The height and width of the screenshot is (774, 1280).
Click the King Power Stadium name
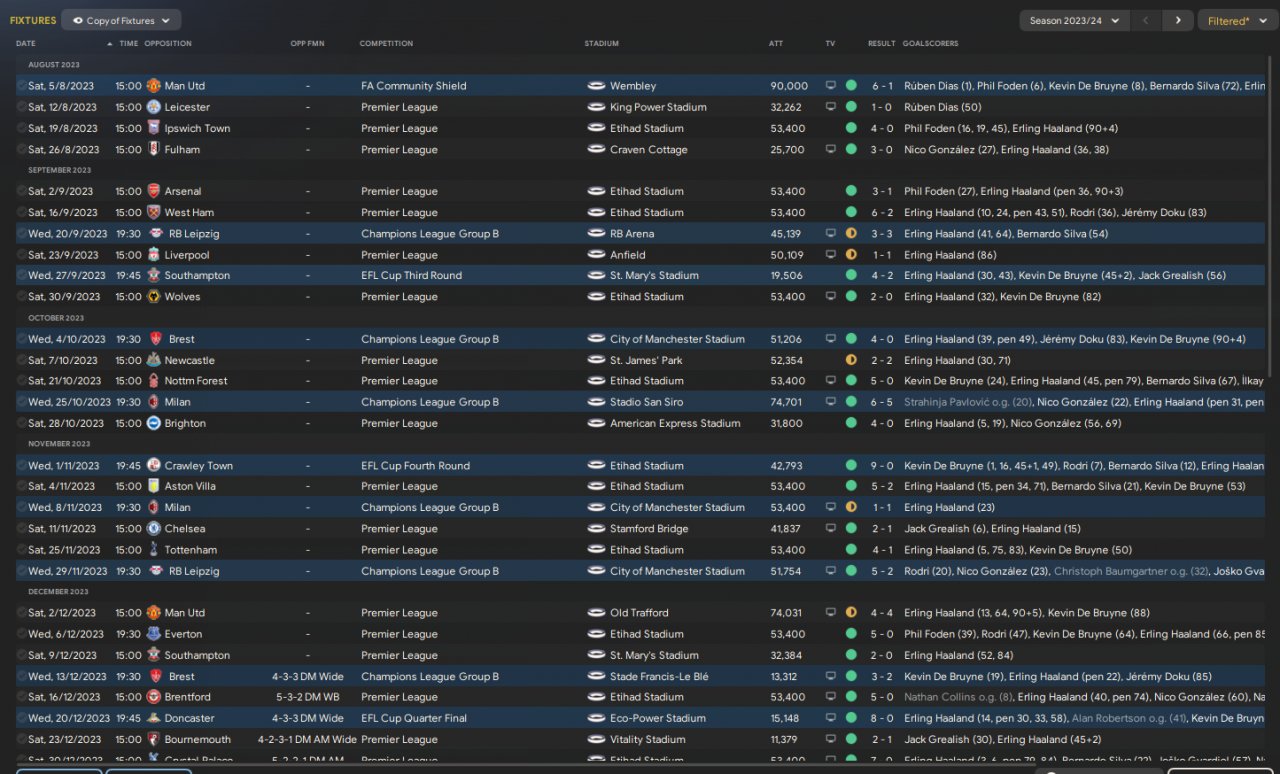[x=658, y=107]
